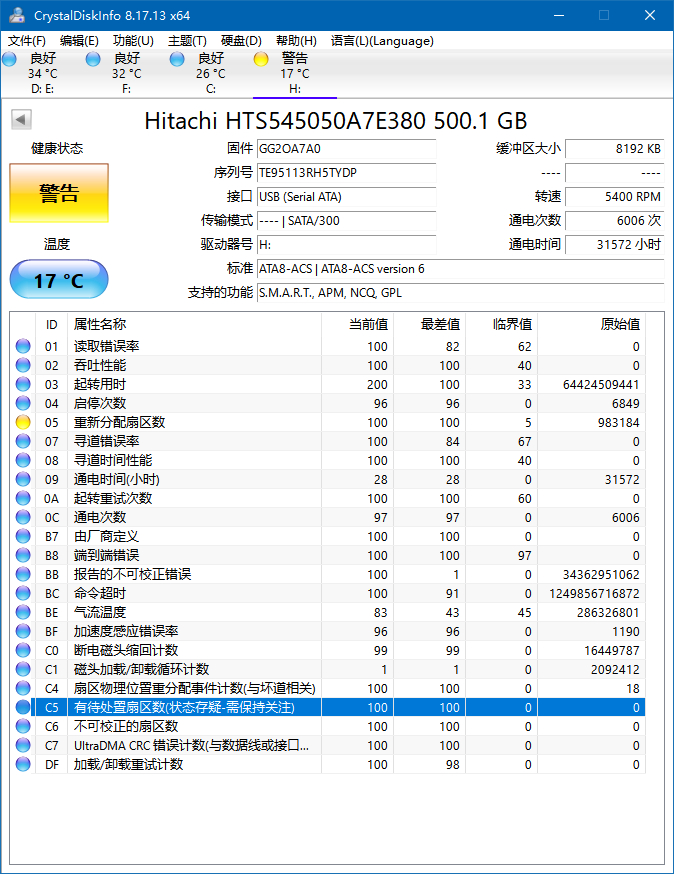
Task: Select the 重新分配扇区数 attribute name
Action: (119, 422)
